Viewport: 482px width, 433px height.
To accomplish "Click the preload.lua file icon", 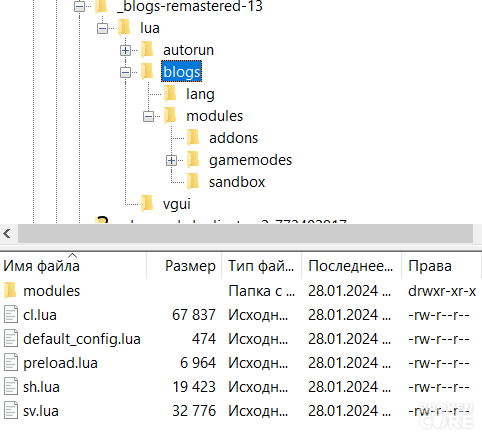I will click(11, 363).
